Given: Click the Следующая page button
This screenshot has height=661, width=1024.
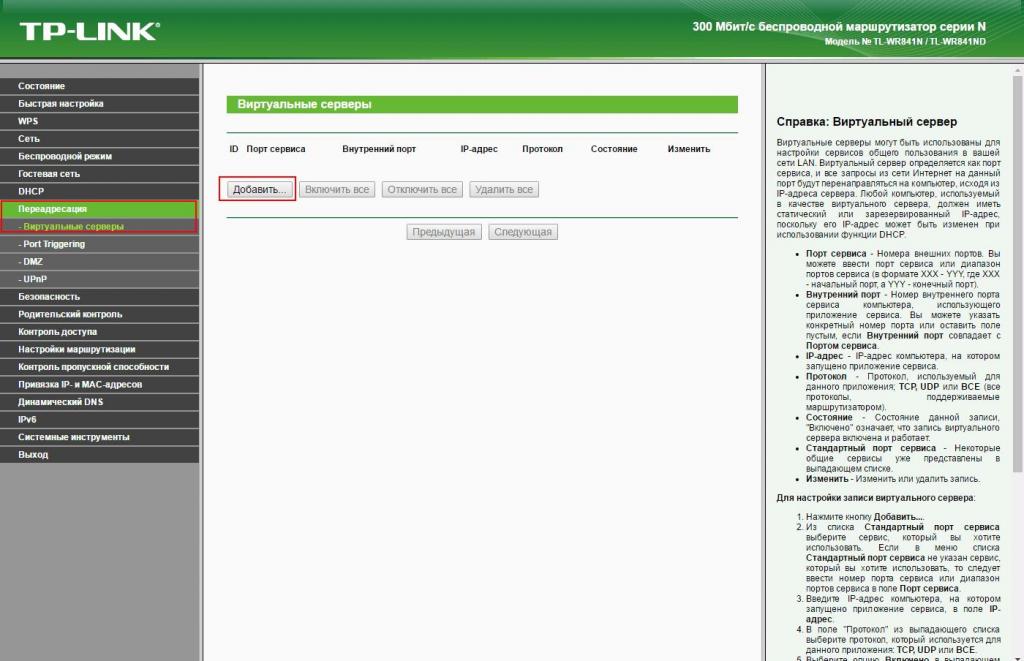Looking at the screenshot, I should [523, 232].
